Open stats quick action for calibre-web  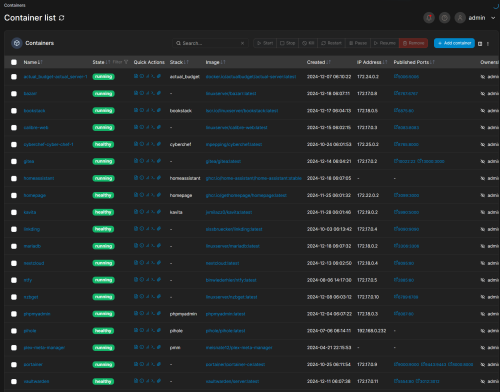[147, 127]
